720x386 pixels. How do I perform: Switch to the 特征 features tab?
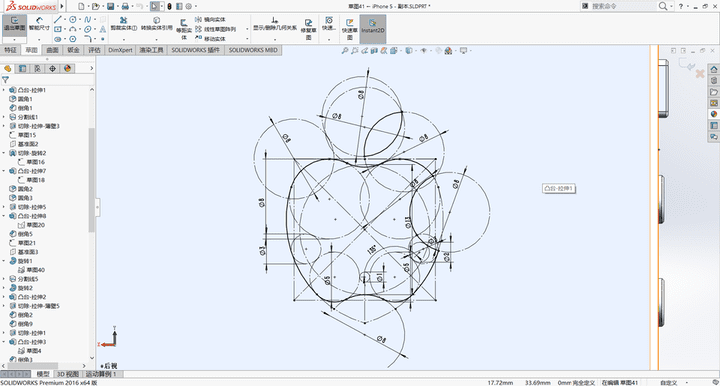(x=10, y=50)
